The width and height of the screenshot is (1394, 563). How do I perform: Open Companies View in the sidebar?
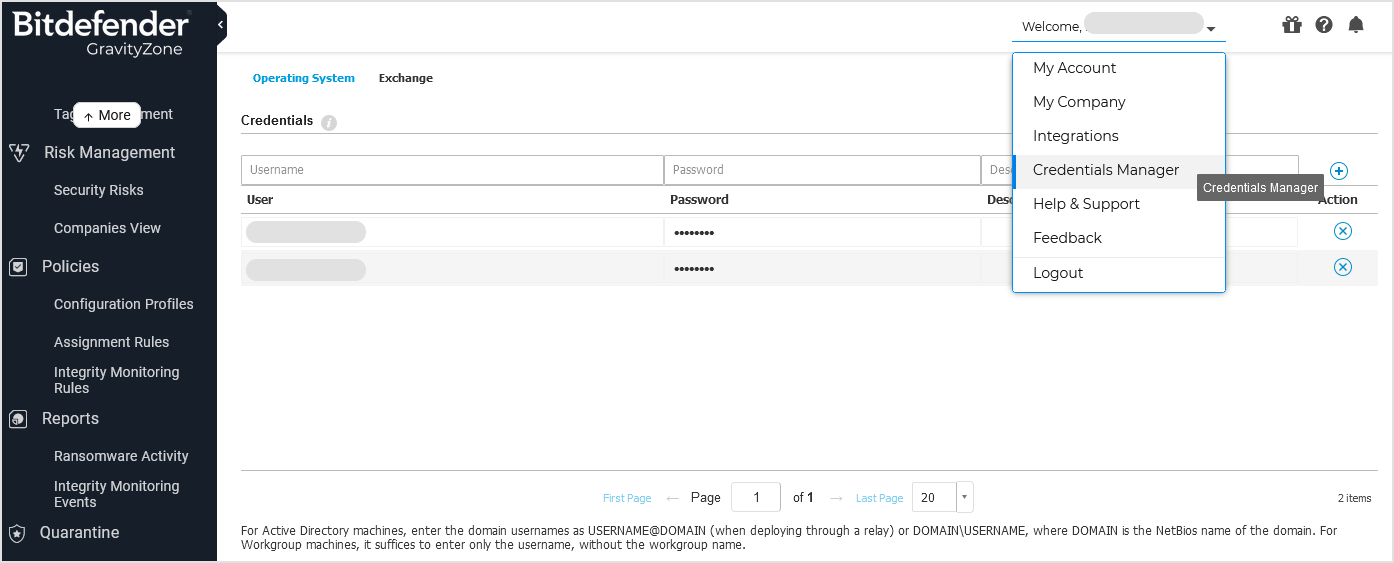click(107, 228)
